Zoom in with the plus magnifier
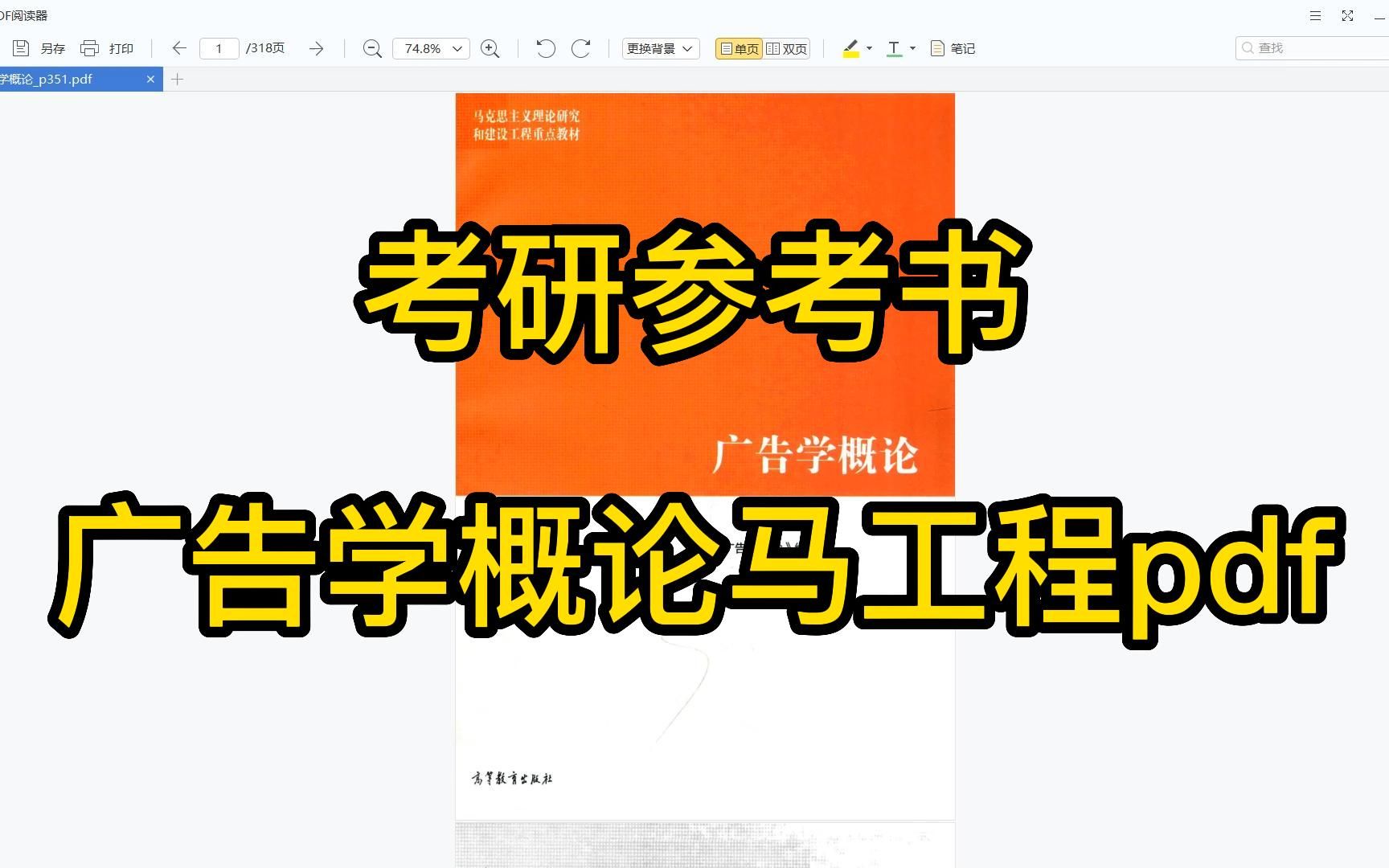The width and height of the screenshot is (1389, 868). click(x=490, y=49)
